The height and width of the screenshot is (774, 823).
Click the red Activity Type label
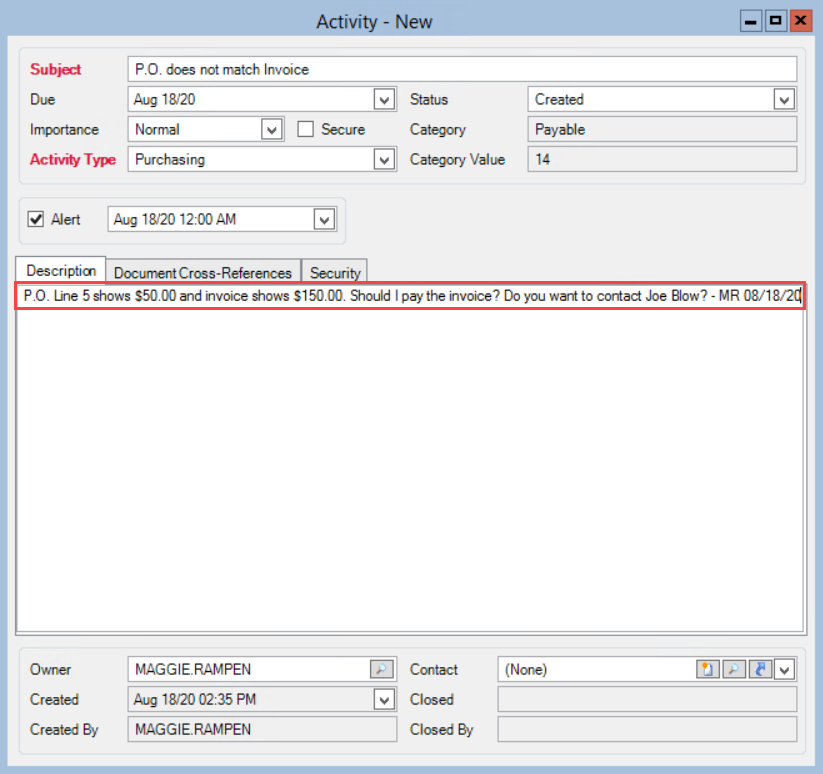(x=73, y=160)
